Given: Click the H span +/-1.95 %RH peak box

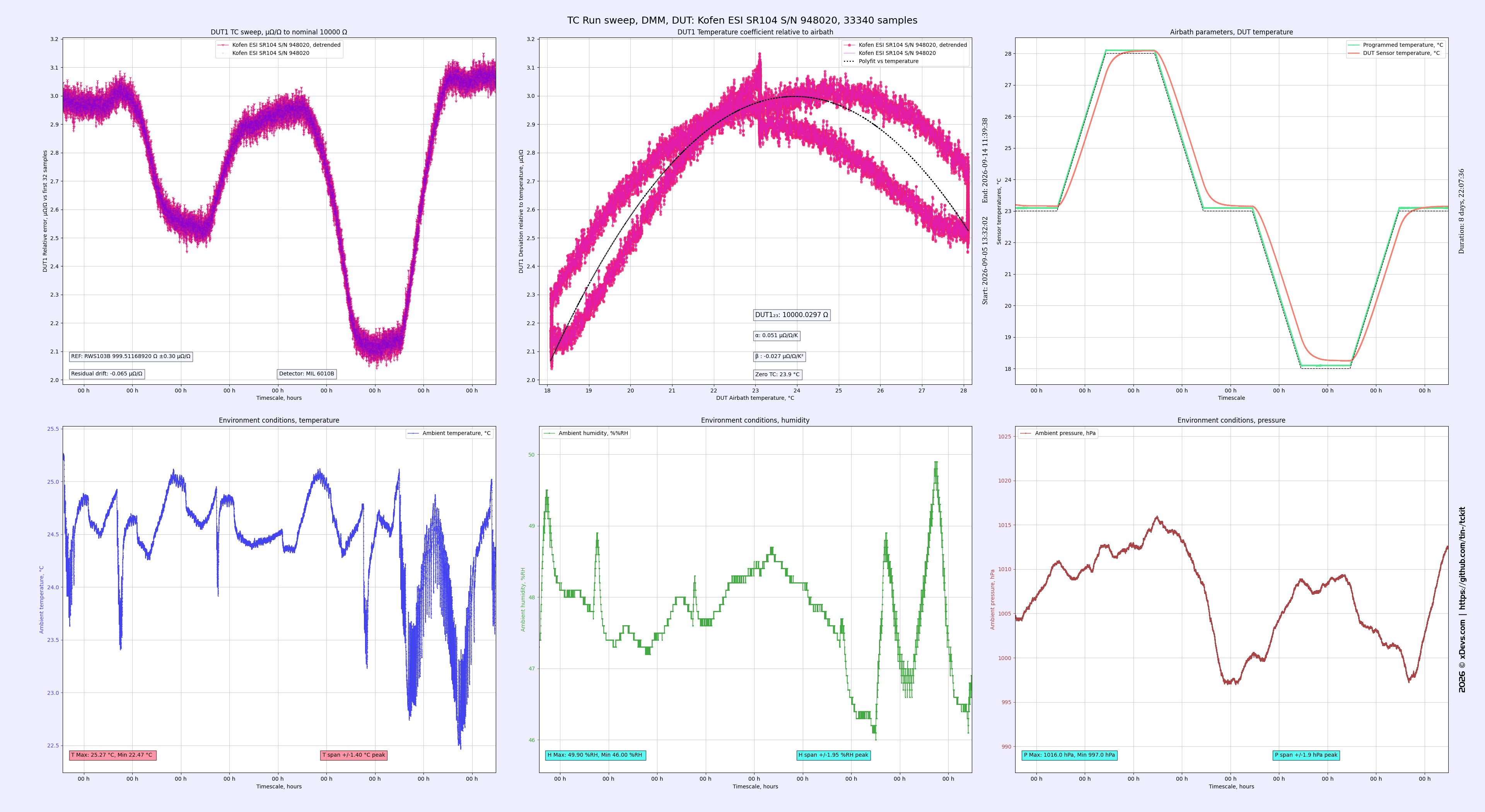Looking at the screenshot, I should pyautogui.click(x=833, y=755).
